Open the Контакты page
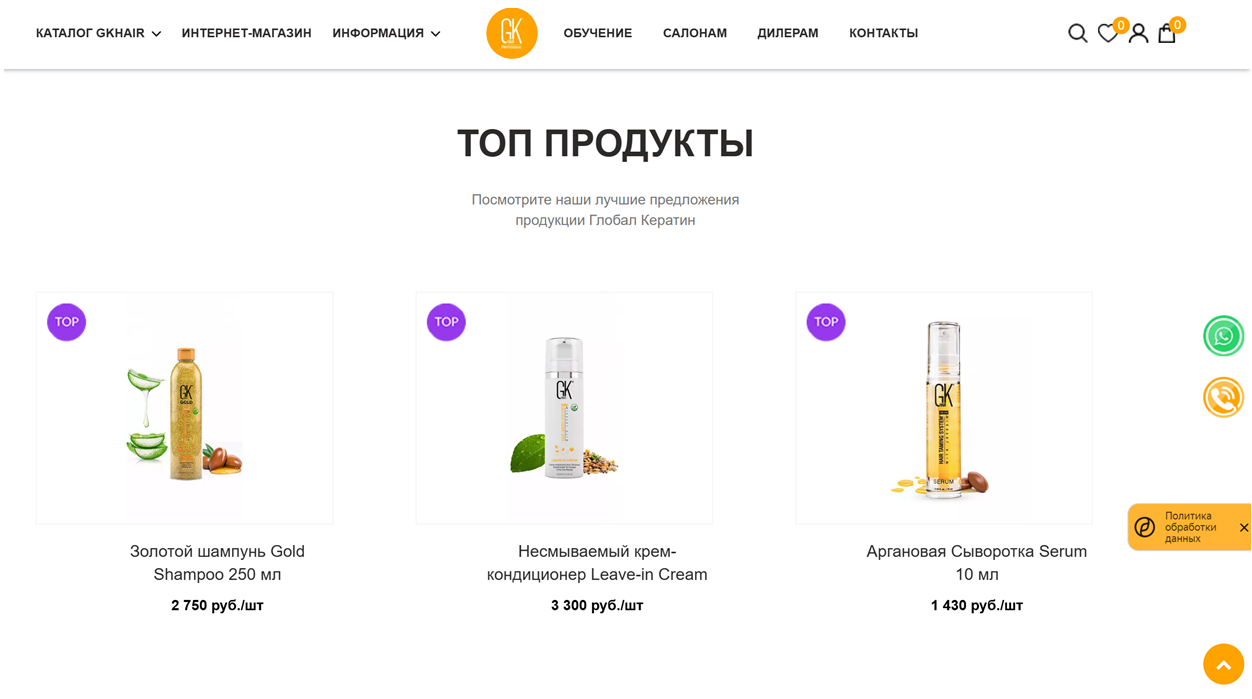Viewport: 1252px width, 699px height. (883, 33)
